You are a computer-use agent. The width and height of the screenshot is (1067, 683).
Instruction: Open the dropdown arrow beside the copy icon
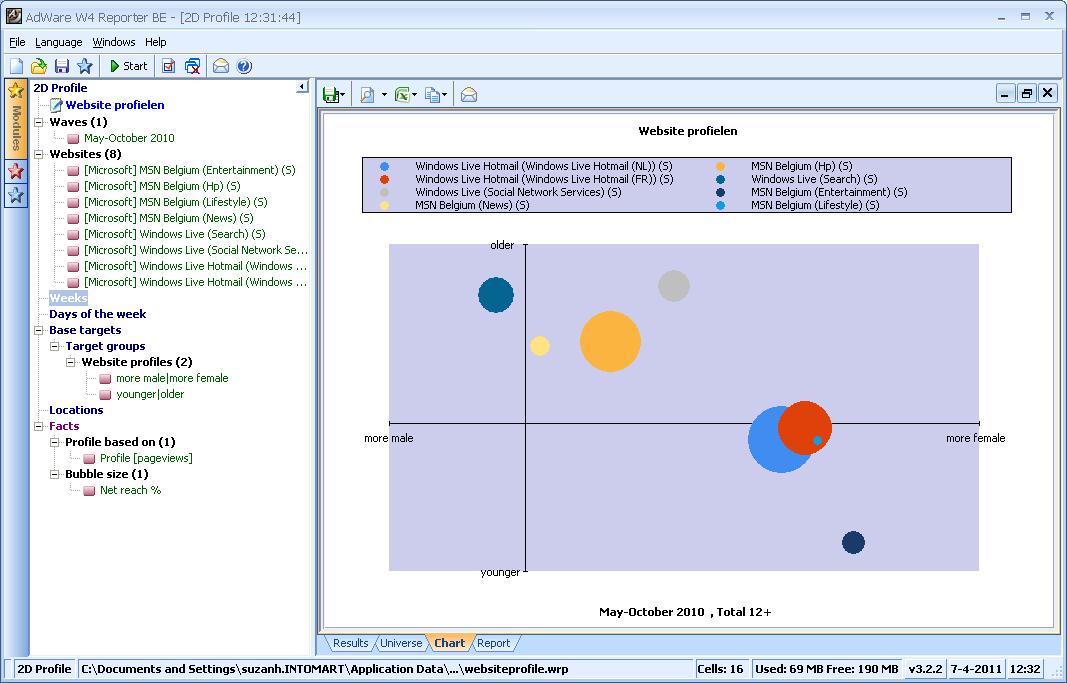click(x=444, y=95)
